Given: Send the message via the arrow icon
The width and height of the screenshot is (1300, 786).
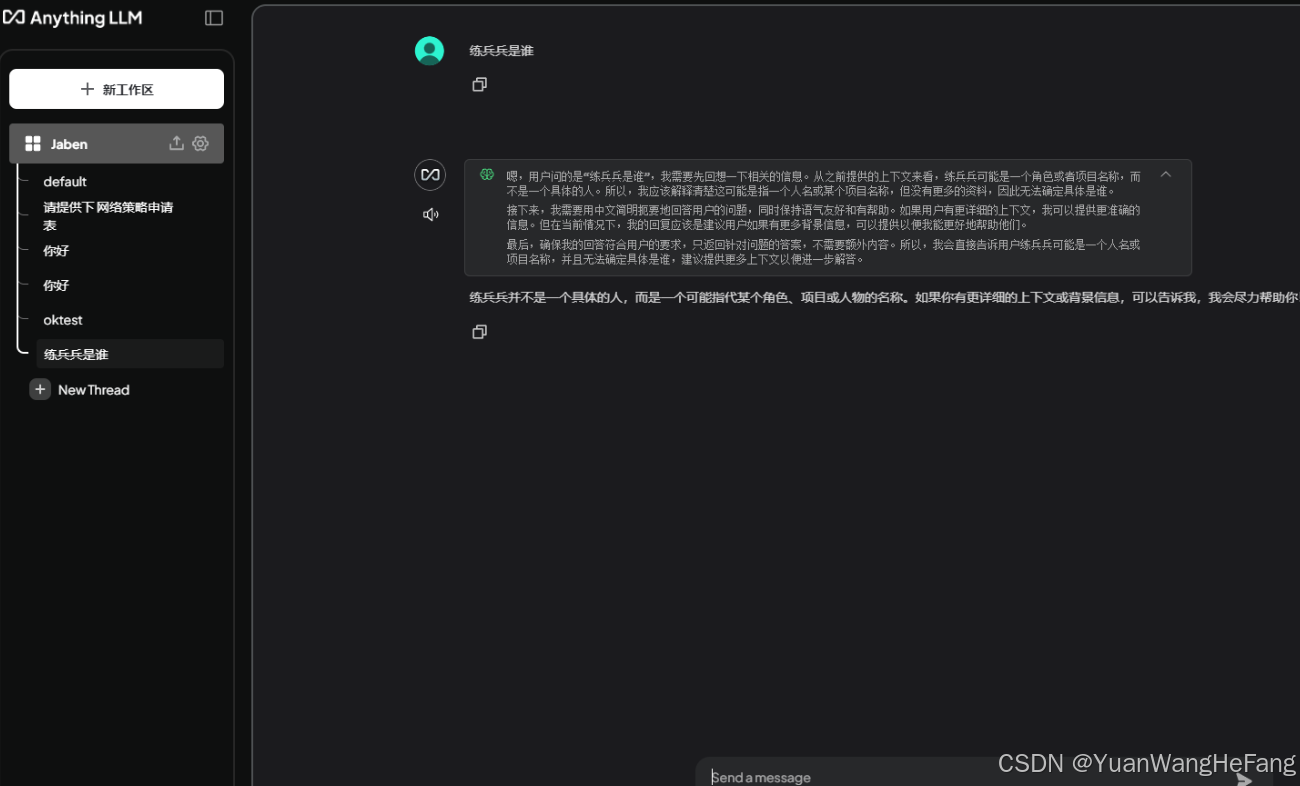Looking at the screenshot, I should click(1243, 778).
